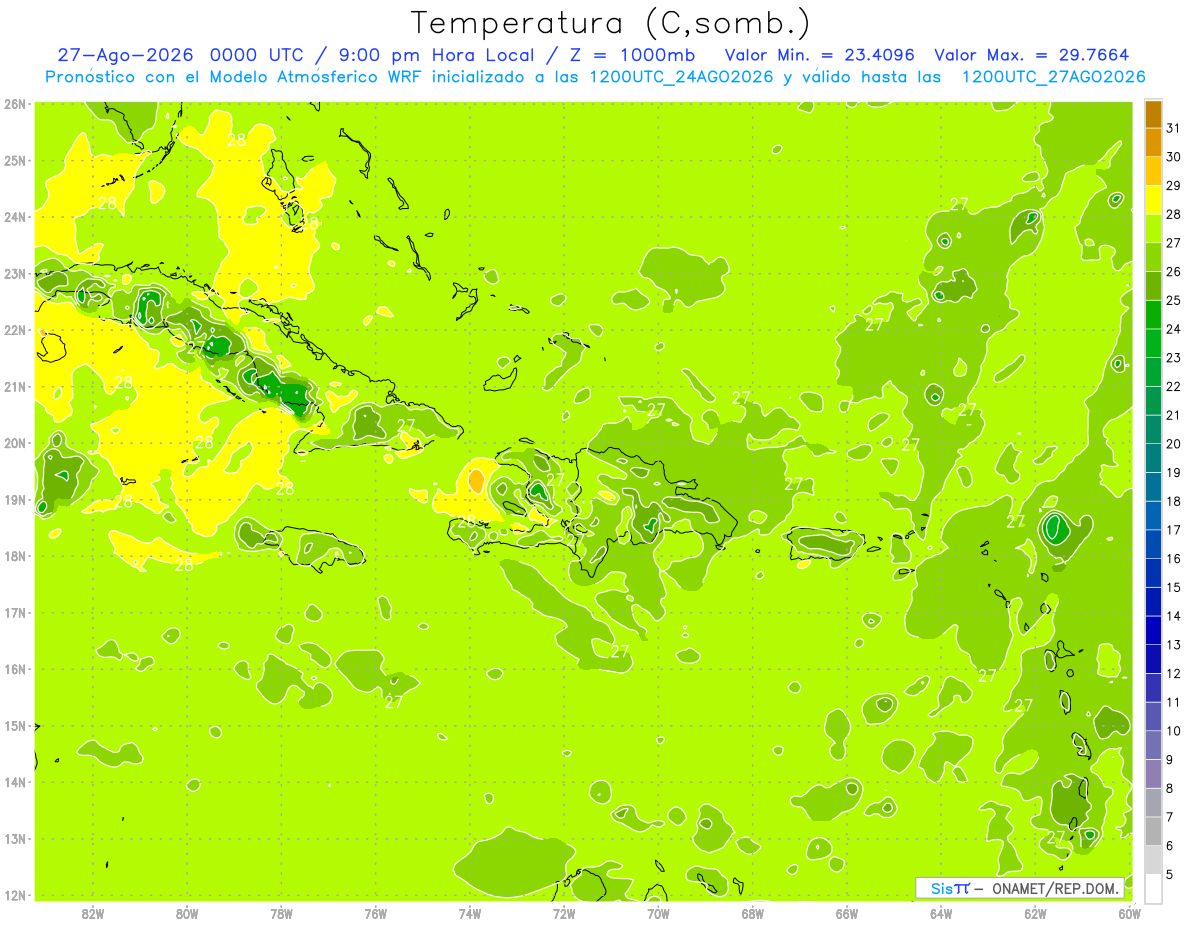The height and width of the screenshot is (927, 1200).
Task: Click the '13N' latitude label
Action: tap(15, 838)
